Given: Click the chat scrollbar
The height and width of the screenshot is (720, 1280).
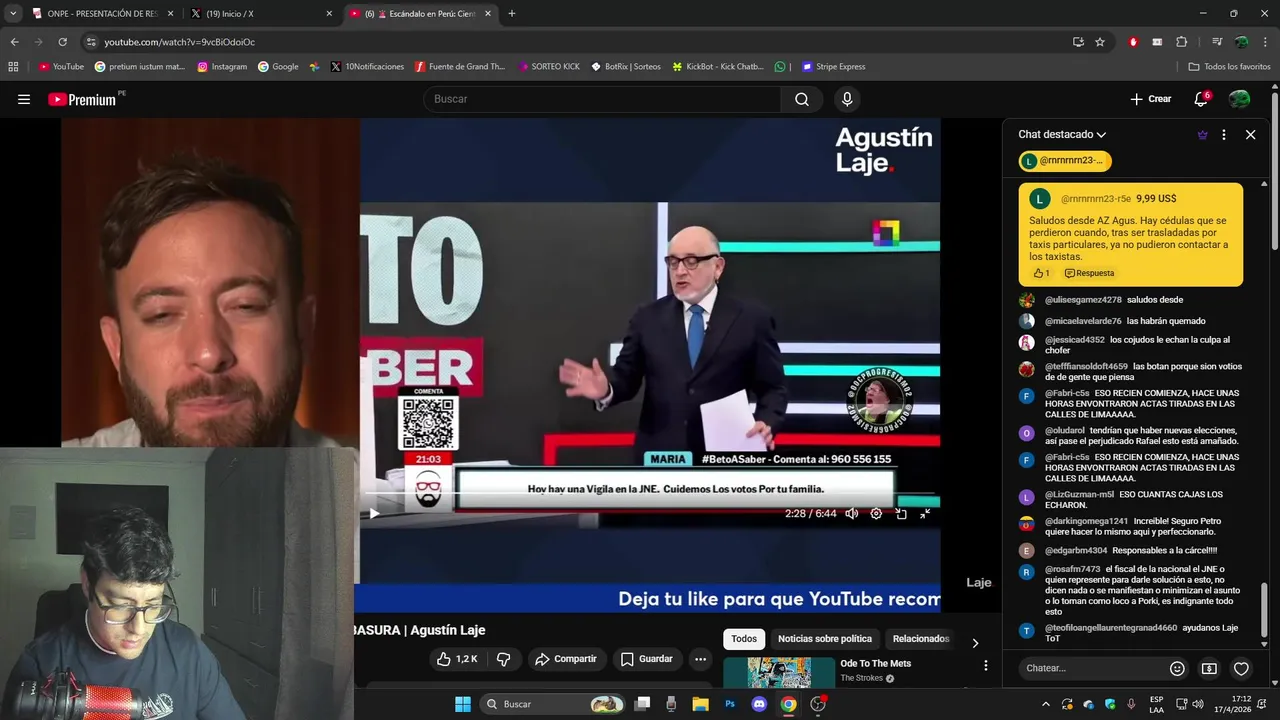Looking at the screenshot, I should point(1264,608).
